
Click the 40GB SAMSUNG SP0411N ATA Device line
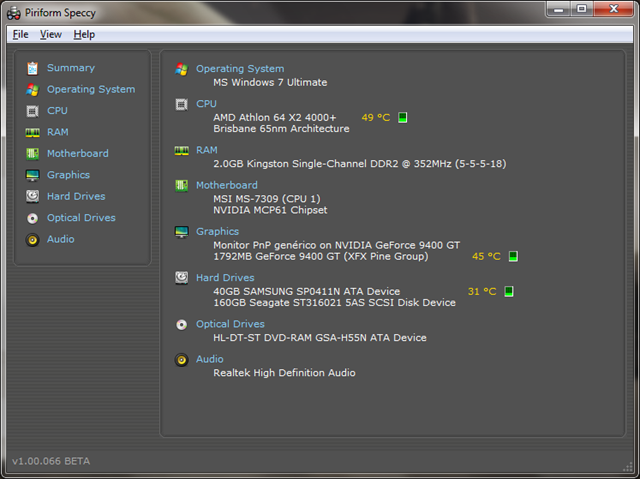click(x=307, y=291)
